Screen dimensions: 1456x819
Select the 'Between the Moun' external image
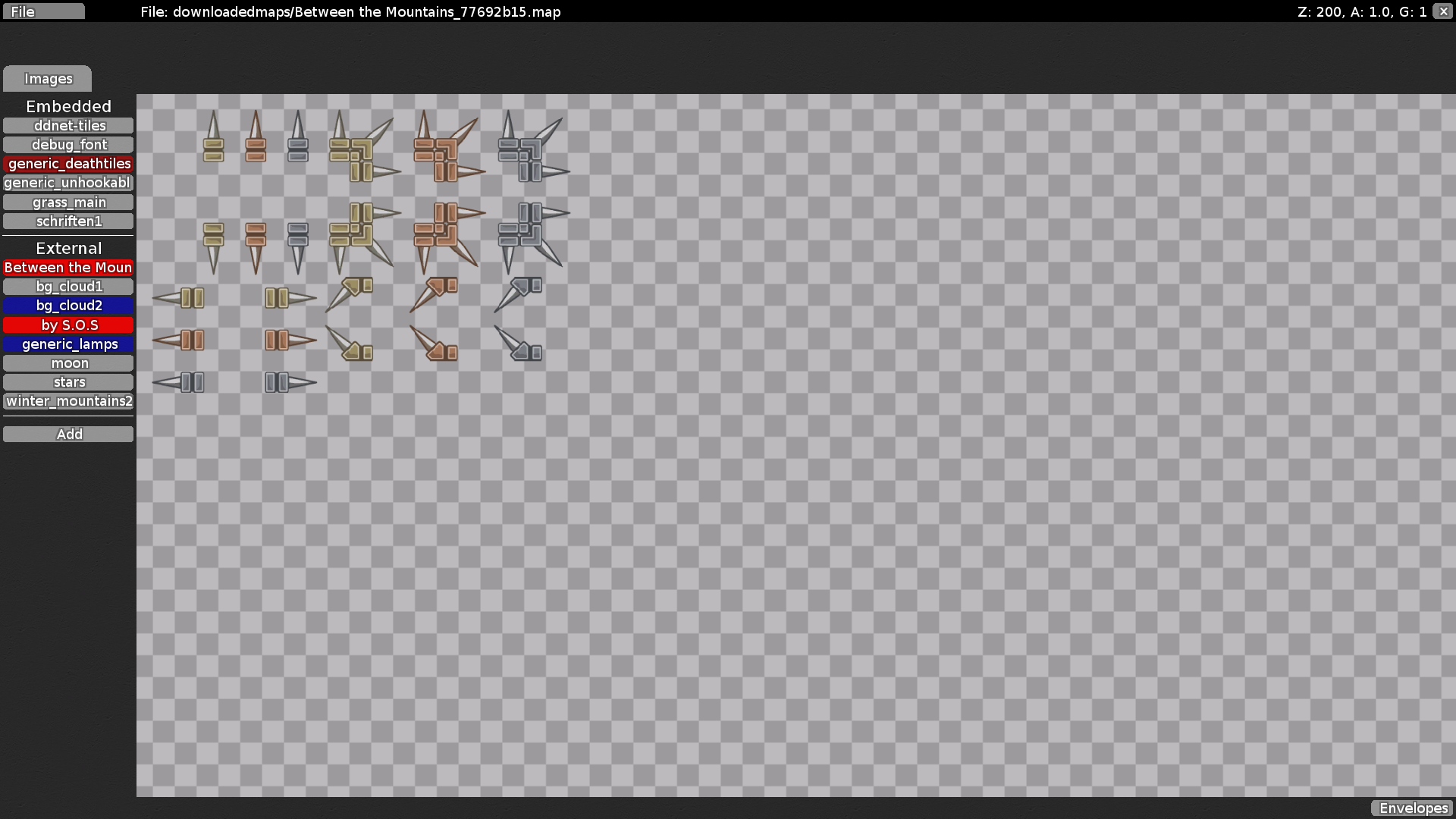68,267
